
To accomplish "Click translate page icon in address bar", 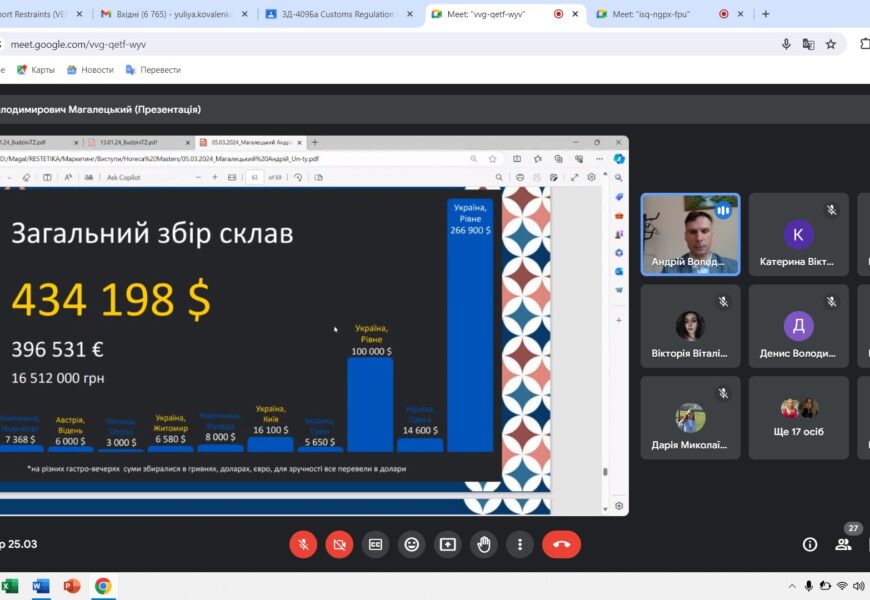I will [808, 44].
